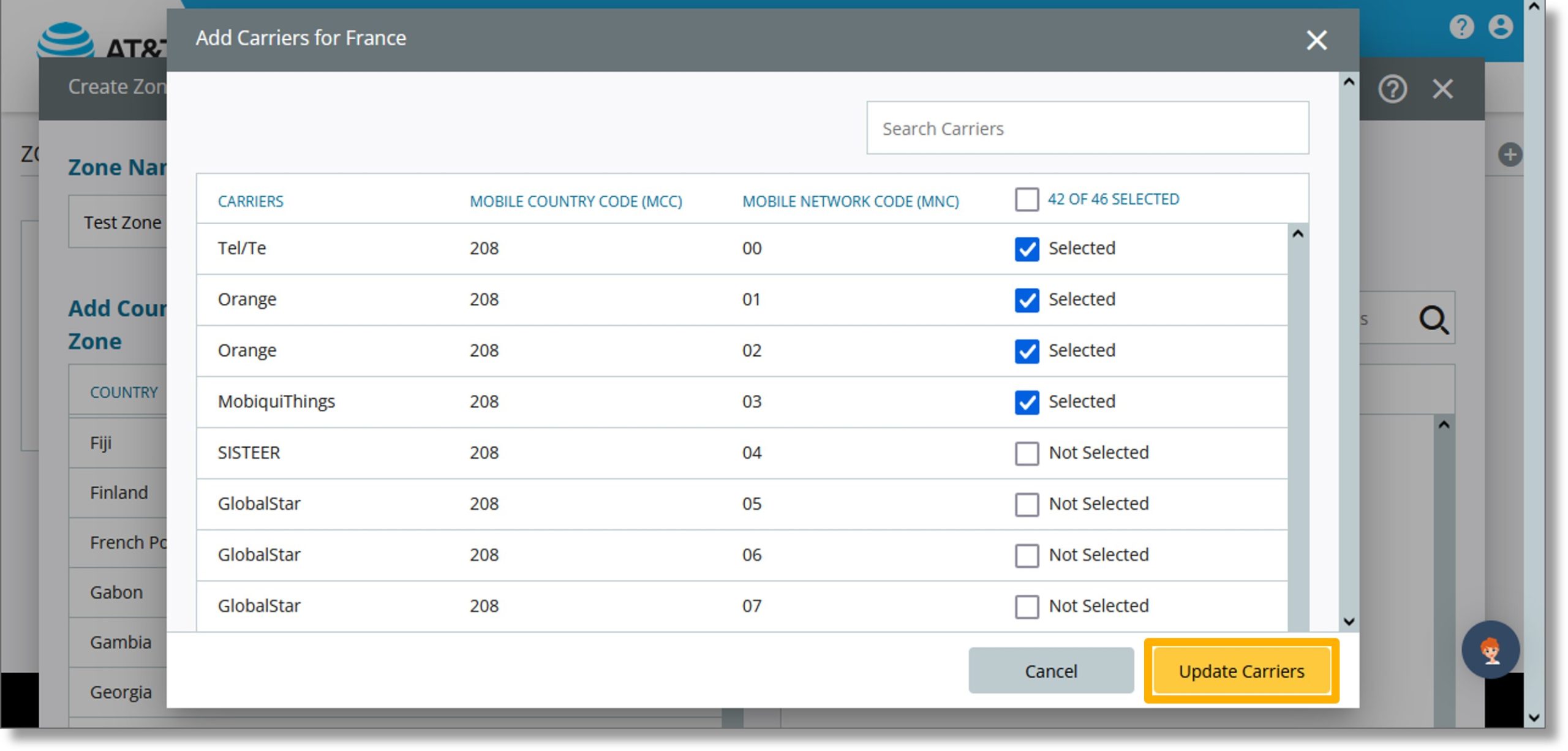Click the MobiquiThings carrier name

276,402
